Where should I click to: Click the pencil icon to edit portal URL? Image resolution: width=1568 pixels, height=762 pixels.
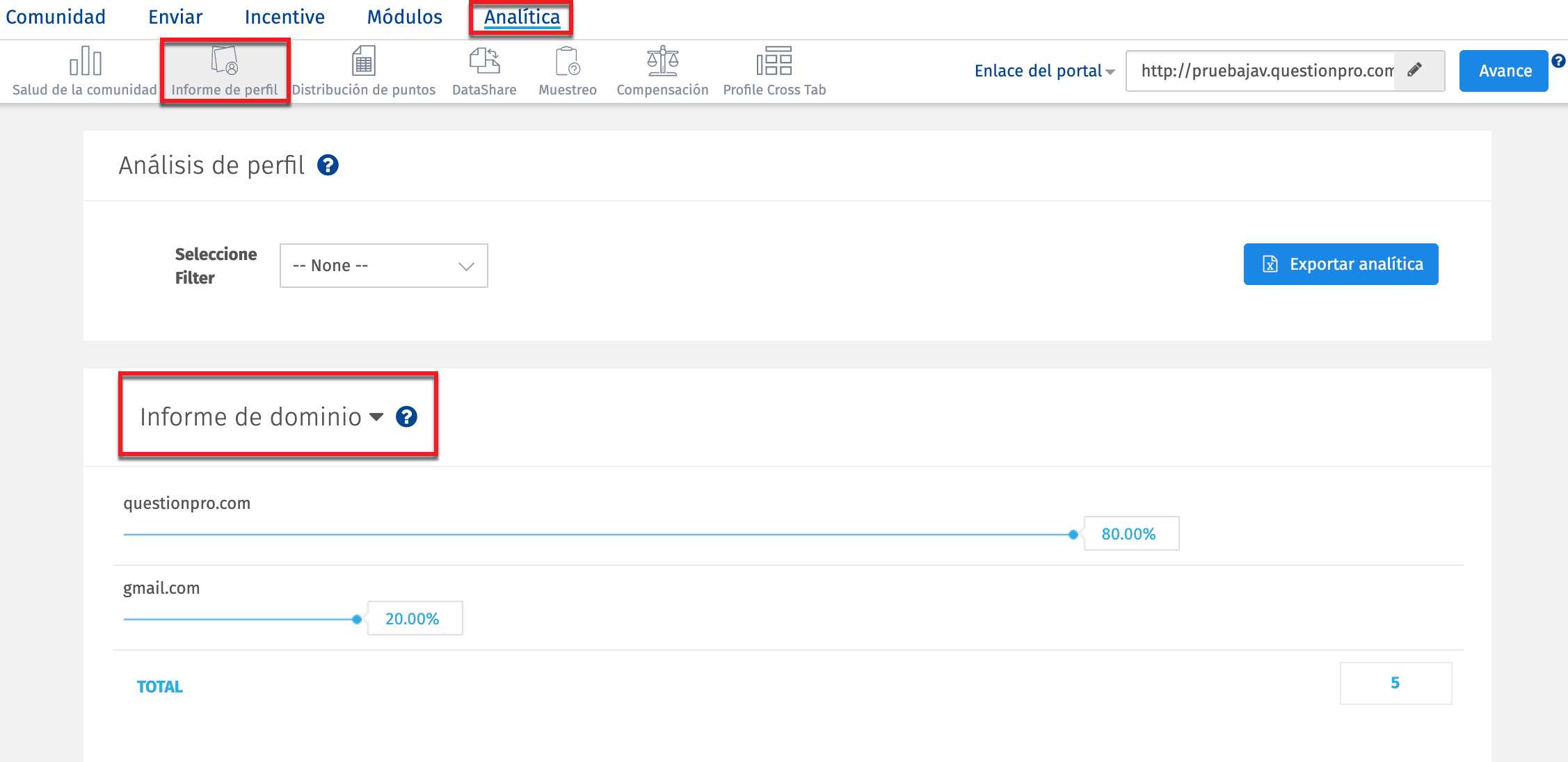(x=1414, y=70)
